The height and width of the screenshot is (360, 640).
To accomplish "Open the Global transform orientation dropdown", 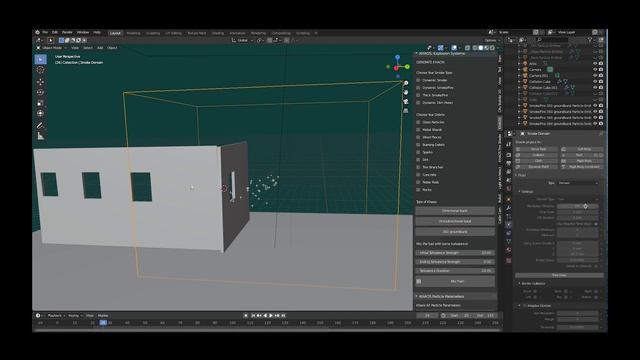I will pyautogui.click(x=242, y=40).
